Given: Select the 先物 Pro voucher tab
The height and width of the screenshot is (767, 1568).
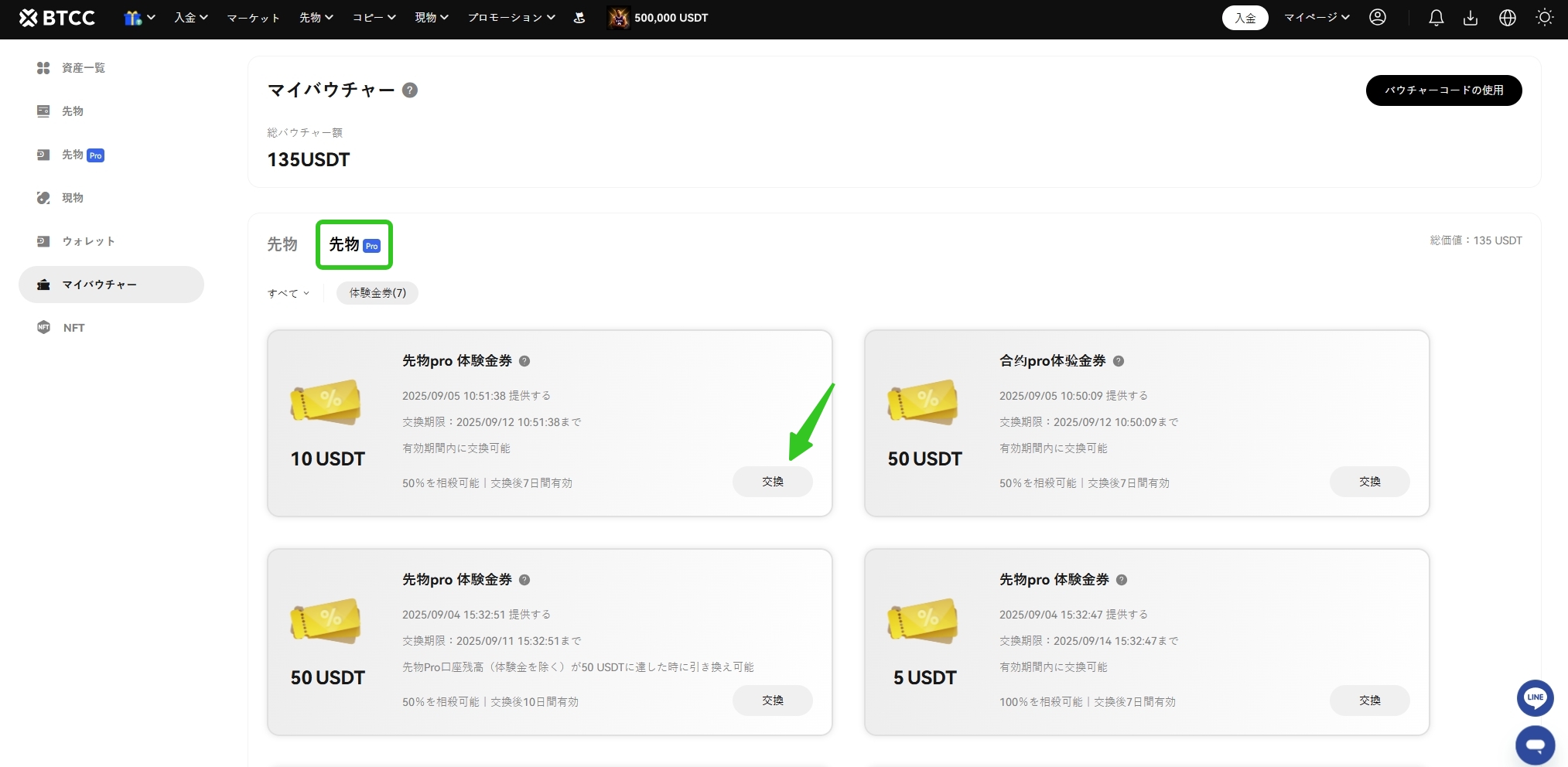Looking at the screenshot, I should point(354,245).
